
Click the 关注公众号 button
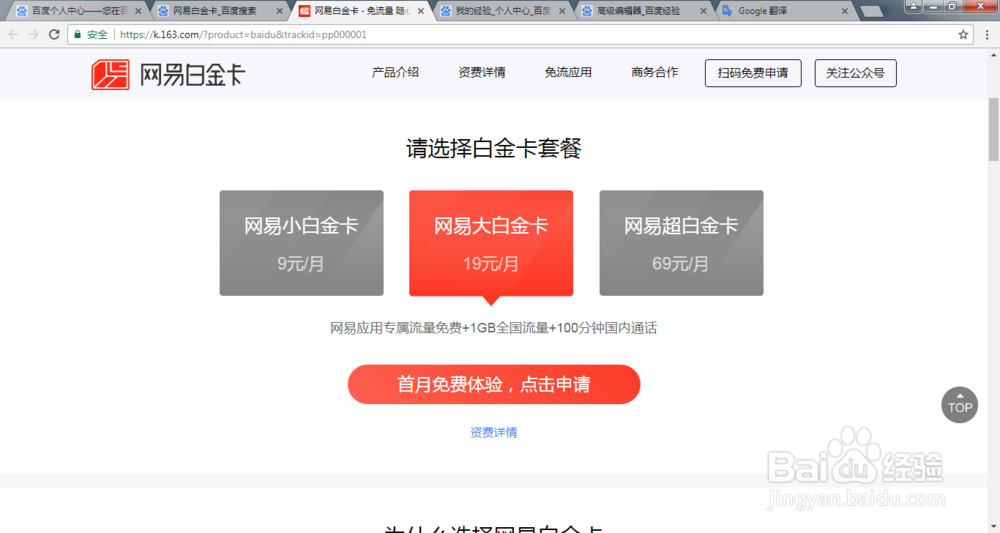(x=855, y=73)
